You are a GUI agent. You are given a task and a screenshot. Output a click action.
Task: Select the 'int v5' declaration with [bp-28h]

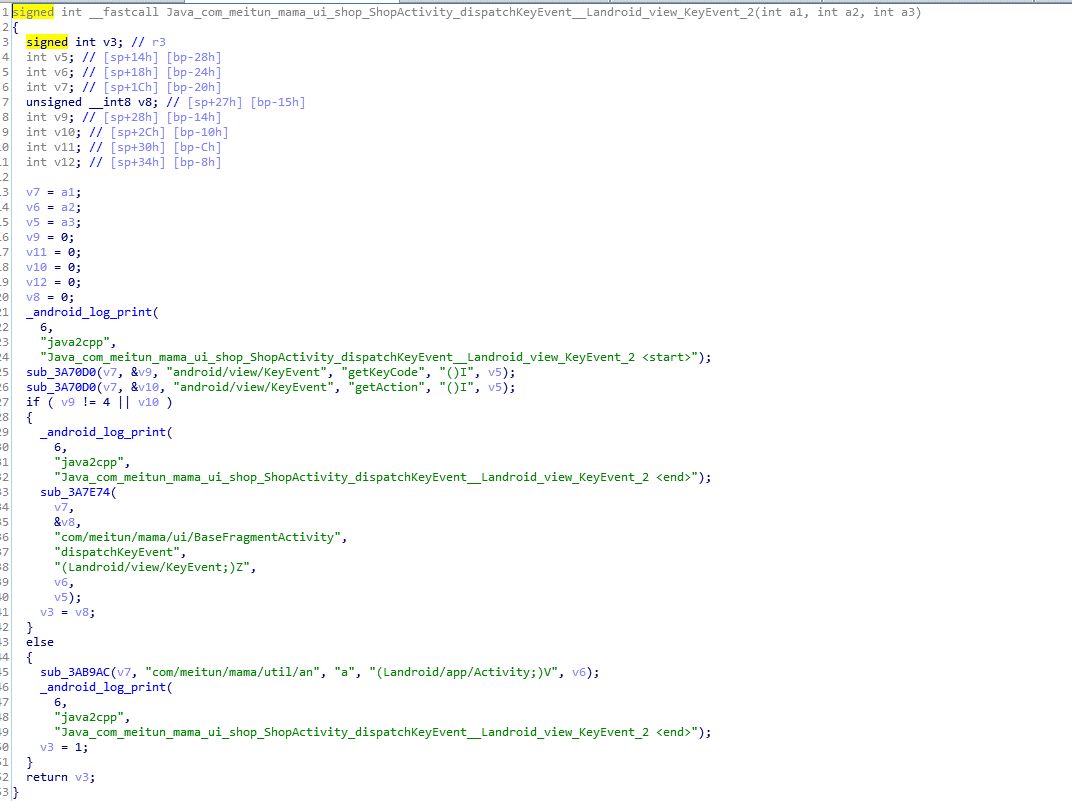point(124,57)
